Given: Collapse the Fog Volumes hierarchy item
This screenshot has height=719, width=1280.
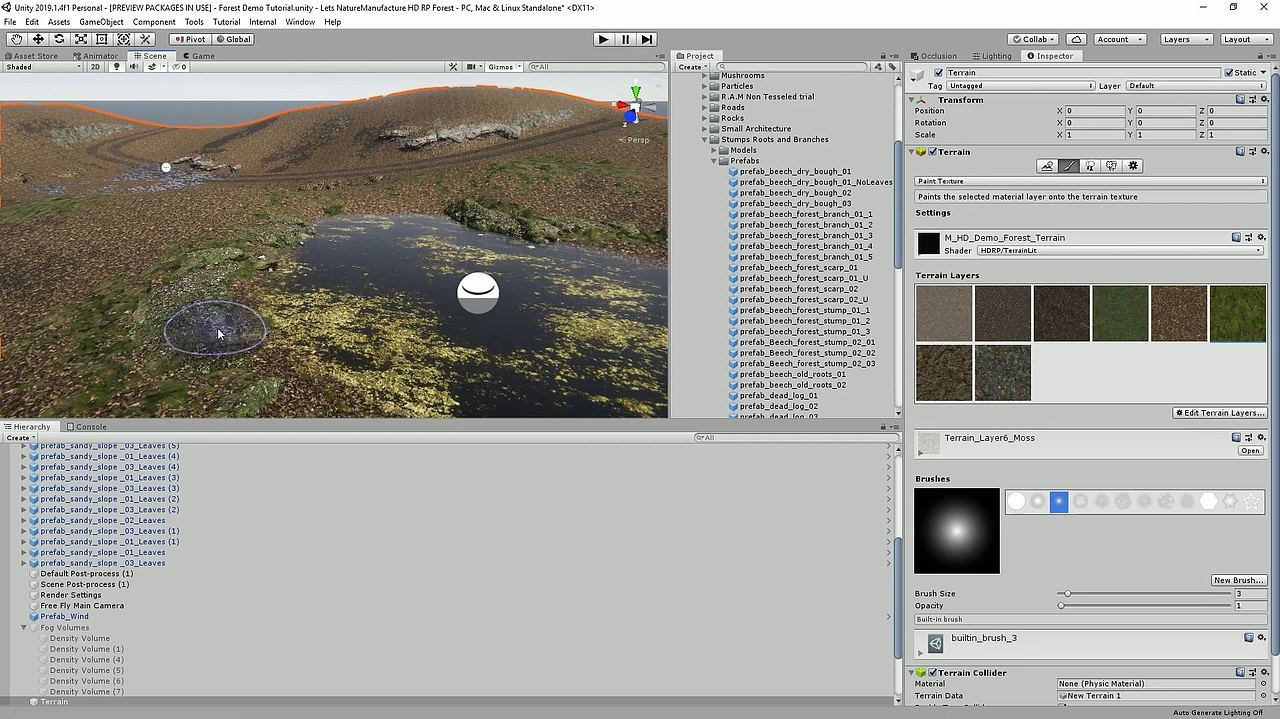Looking at the screenshot, I should pyautogui.click(x=24, y=628).
